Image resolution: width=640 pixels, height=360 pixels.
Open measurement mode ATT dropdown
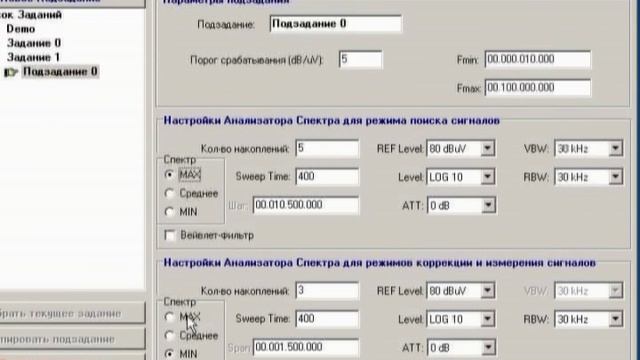point(488,347)
